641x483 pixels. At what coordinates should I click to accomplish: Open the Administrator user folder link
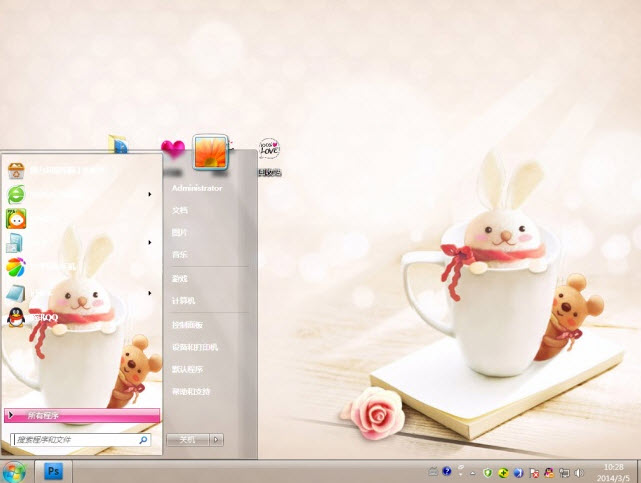(196, 188)
